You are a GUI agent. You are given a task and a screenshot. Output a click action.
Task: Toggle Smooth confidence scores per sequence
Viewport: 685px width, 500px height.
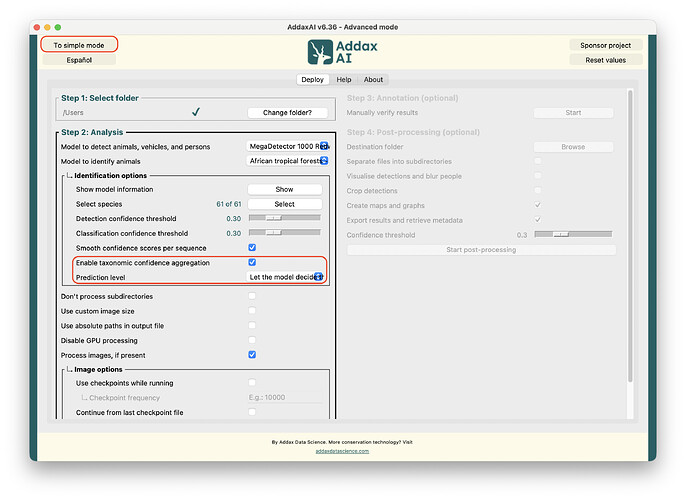pyautogui.click(x=252, y=248)
